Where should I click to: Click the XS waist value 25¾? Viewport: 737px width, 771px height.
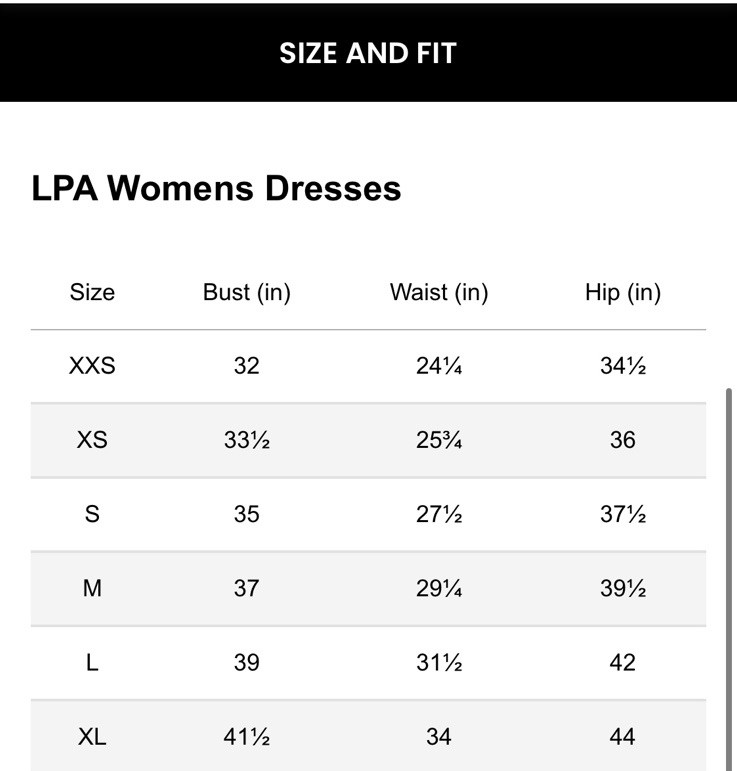pyautogui.click(x=439, y=440)
